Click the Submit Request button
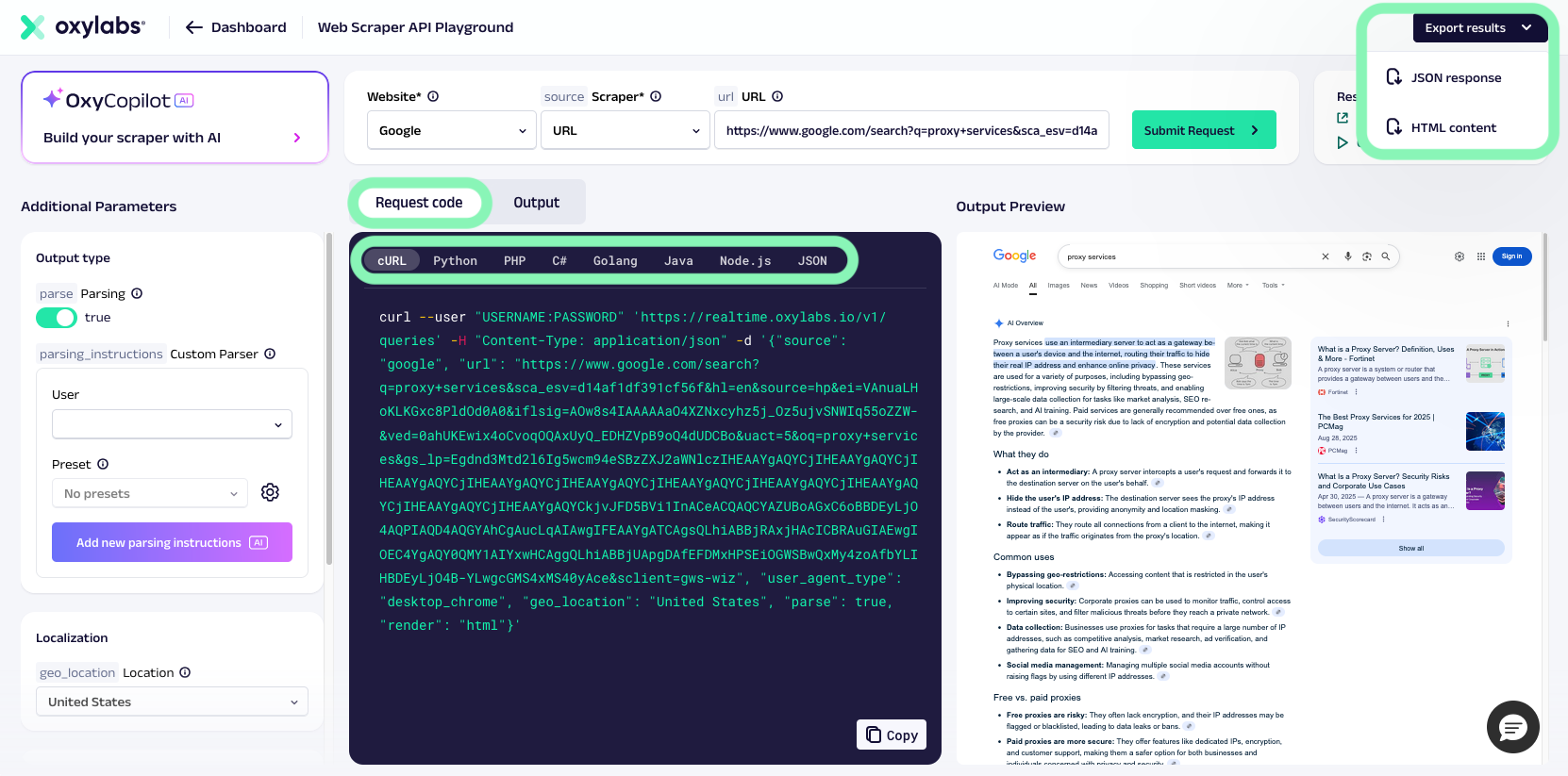The height and width of the screenshot is (776, 1568). pos(1204,130)
